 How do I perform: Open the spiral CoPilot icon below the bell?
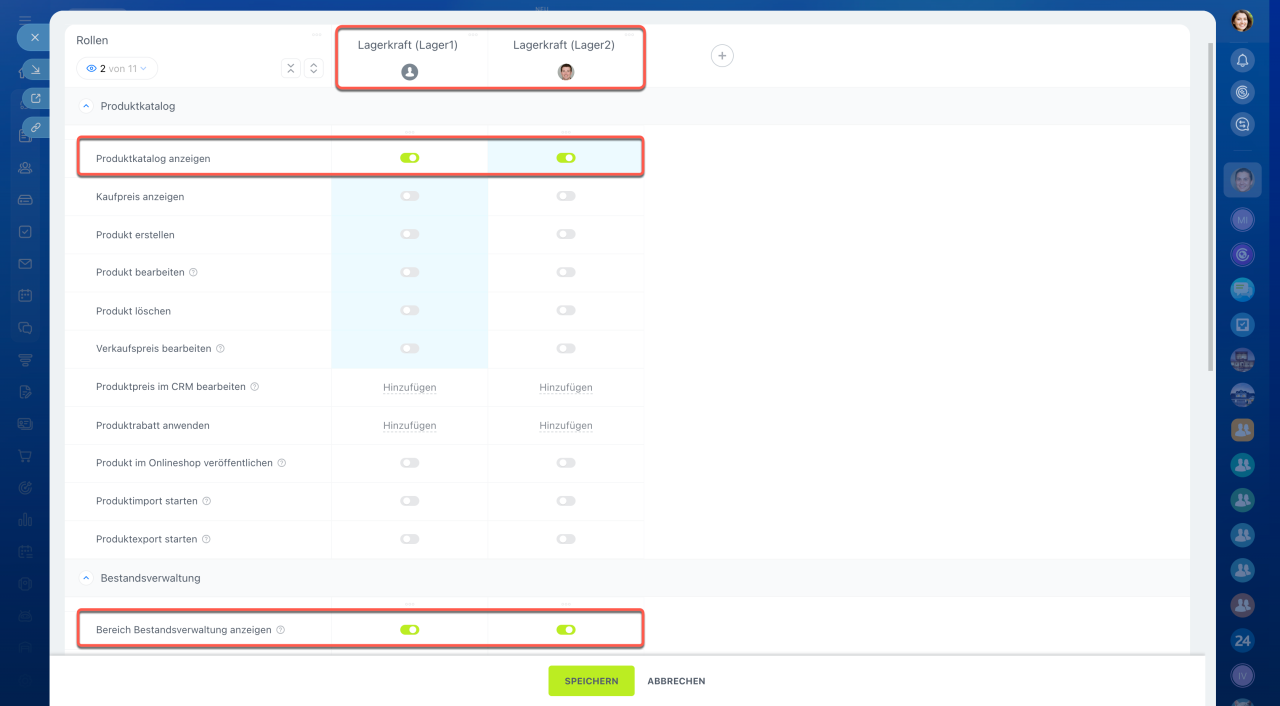click(x=1242, y=92)
